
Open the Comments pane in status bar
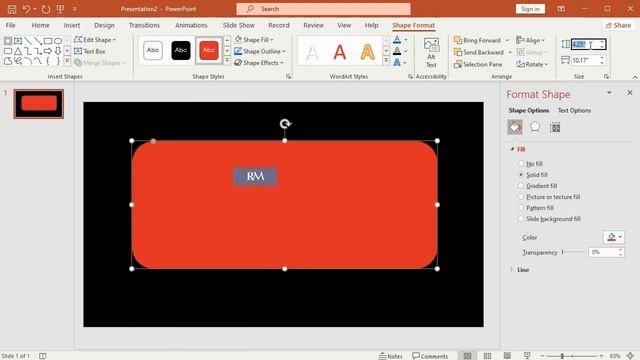click(430, 356)
